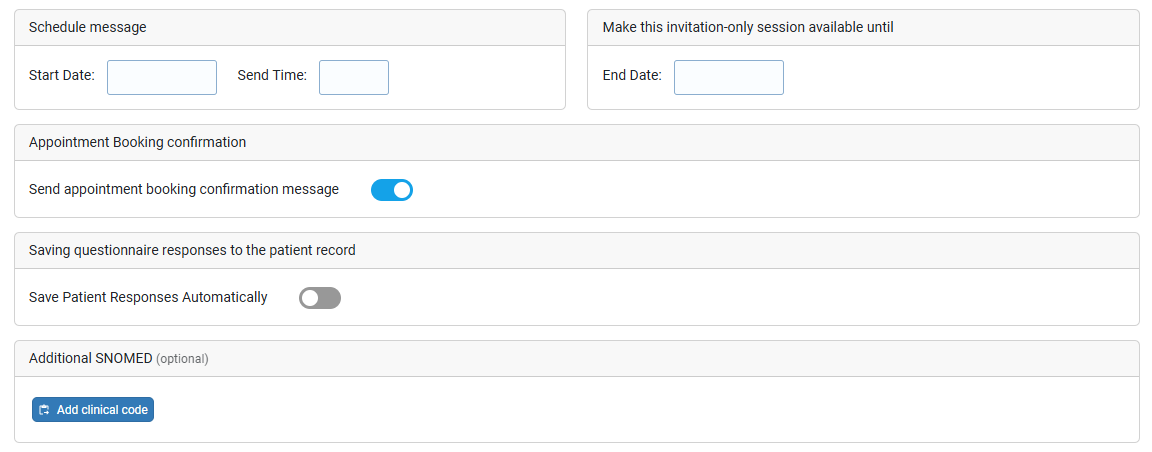Disable appointment booking confirmation message toggle
Screen dimensions: 1152x452
coord(391,190)
